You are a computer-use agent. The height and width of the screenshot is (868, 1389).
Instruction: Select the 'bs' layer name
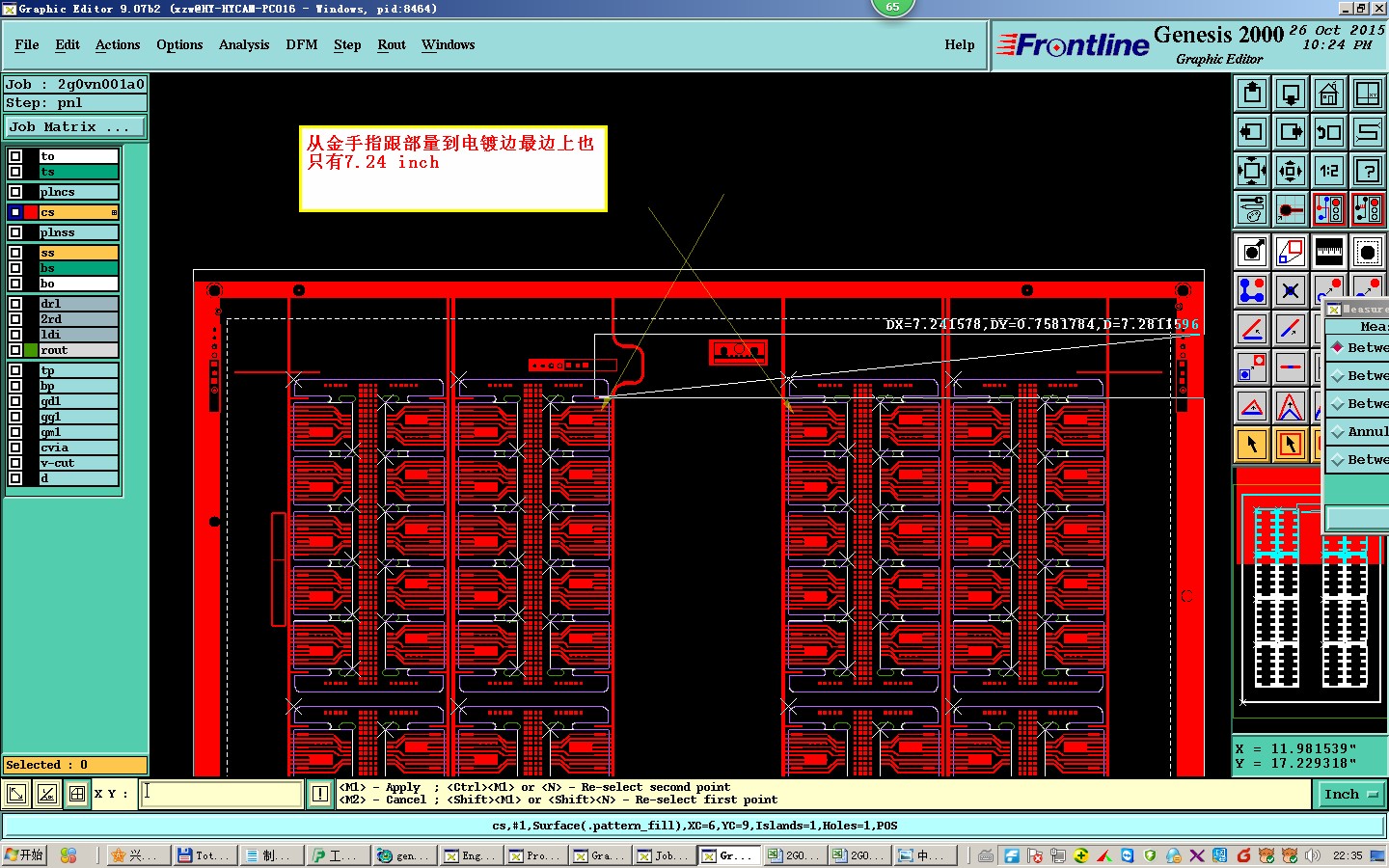point(78,268)
